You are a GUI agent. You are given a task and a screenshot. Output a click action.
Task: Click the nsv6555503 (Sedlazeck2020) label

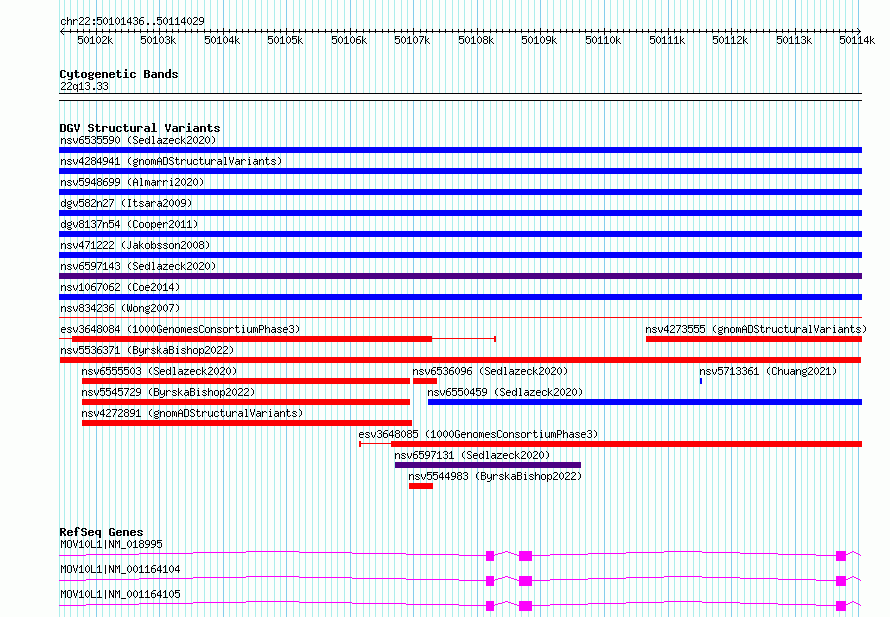[x=159, y=371]
